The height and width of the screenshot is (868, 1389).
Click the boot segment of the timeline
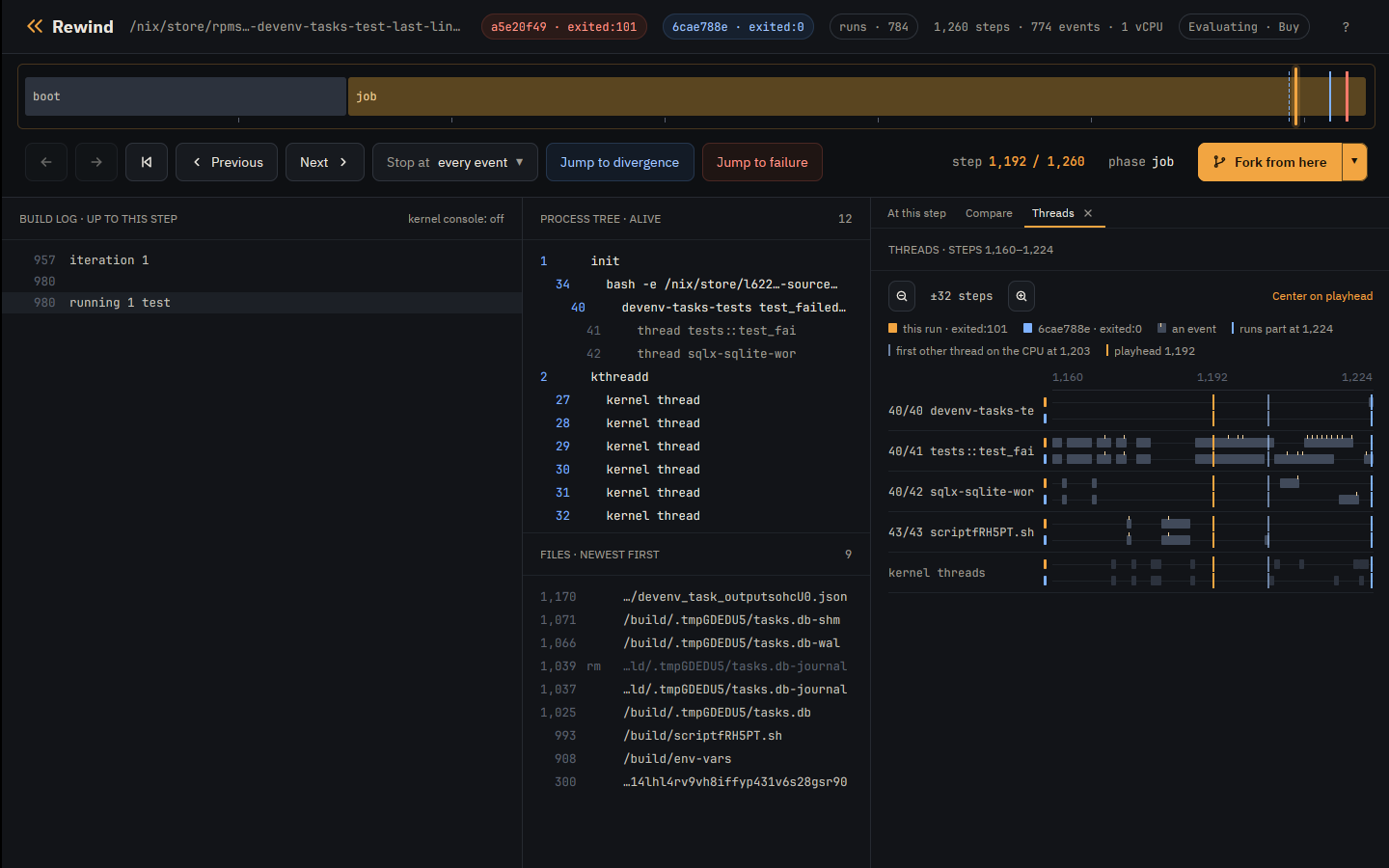tap(185, 96)
